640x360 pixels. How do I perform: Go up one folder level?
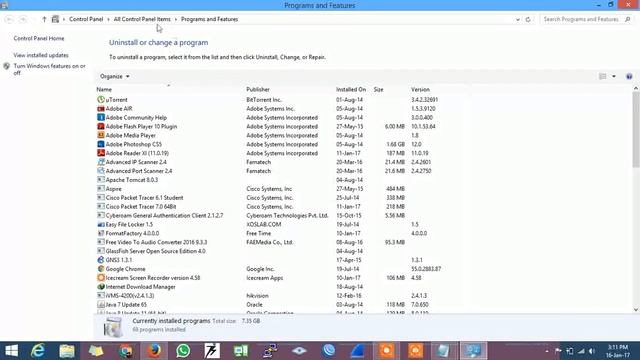pyautogui.click(x=44, y=19)
